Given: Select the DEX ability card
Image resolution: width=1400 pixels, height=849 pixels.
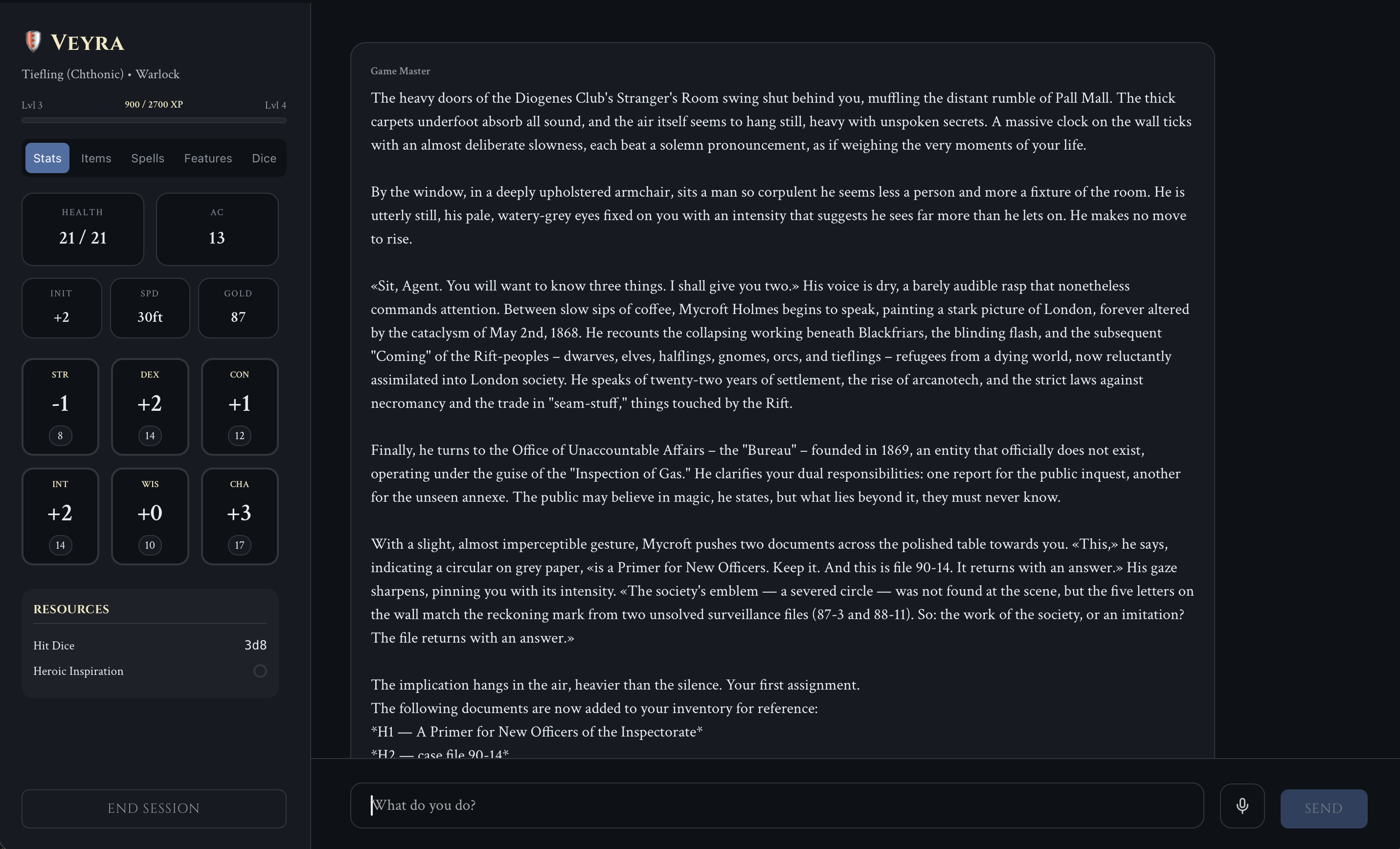Looking at the screenshot, I should pyautogui.click(x=150, y=406).
